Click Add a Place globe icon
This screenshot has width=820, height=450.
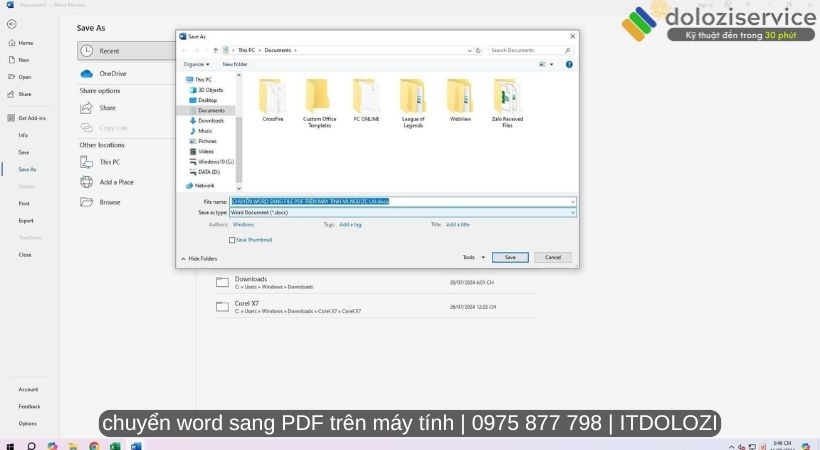[86, 182]
